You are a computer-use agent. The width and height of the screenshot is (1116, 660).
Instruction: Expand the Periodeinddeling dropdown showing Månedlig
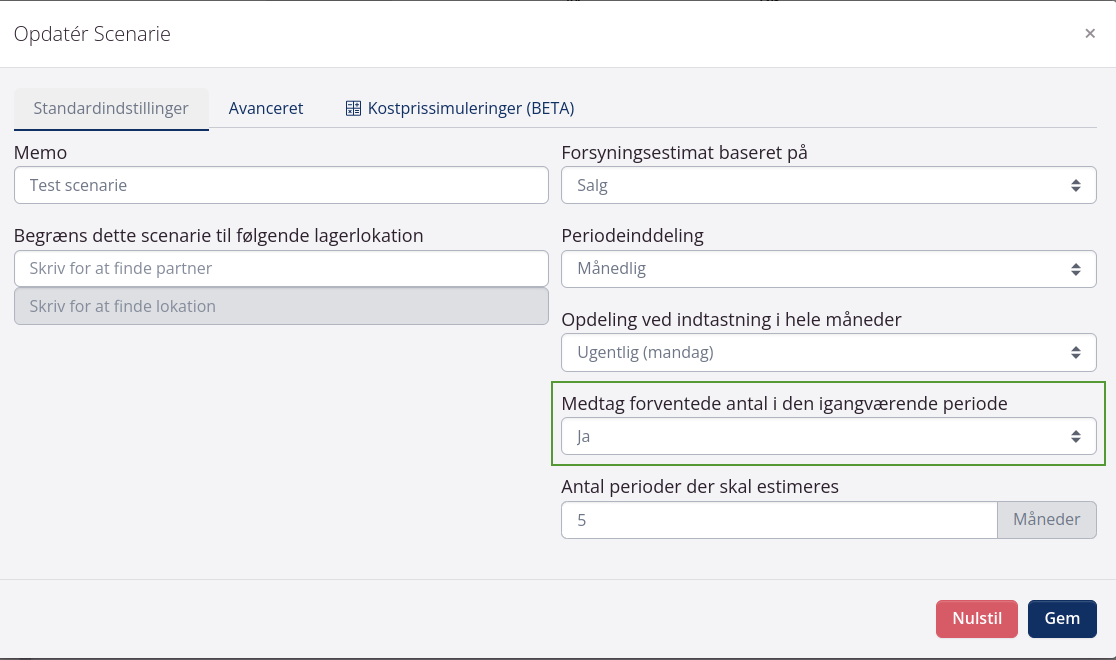pyautogui.click(x=828, y=269)
